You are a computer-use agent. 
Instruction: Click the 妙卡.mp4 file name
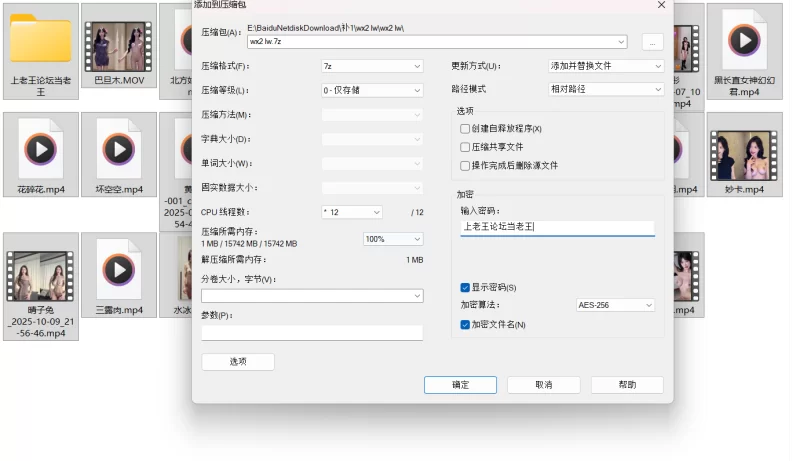744,190
